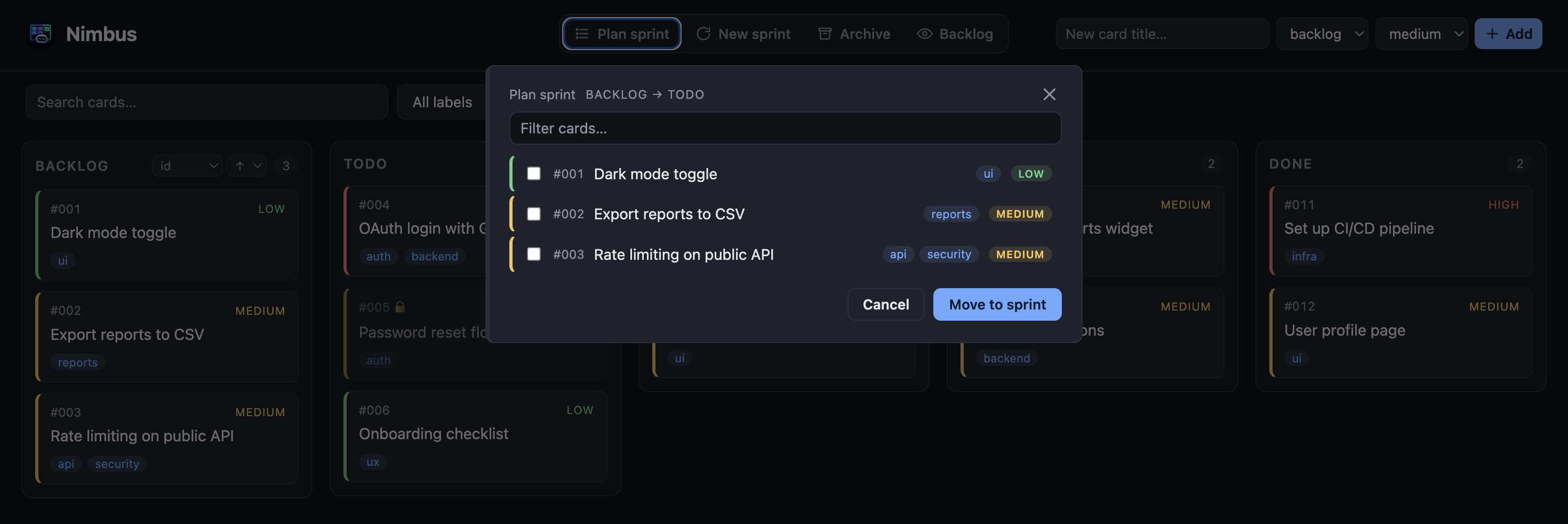Select the Backlog tab in toolbar
This screenshot has width=1568, height=524.
tap(955, 34)
